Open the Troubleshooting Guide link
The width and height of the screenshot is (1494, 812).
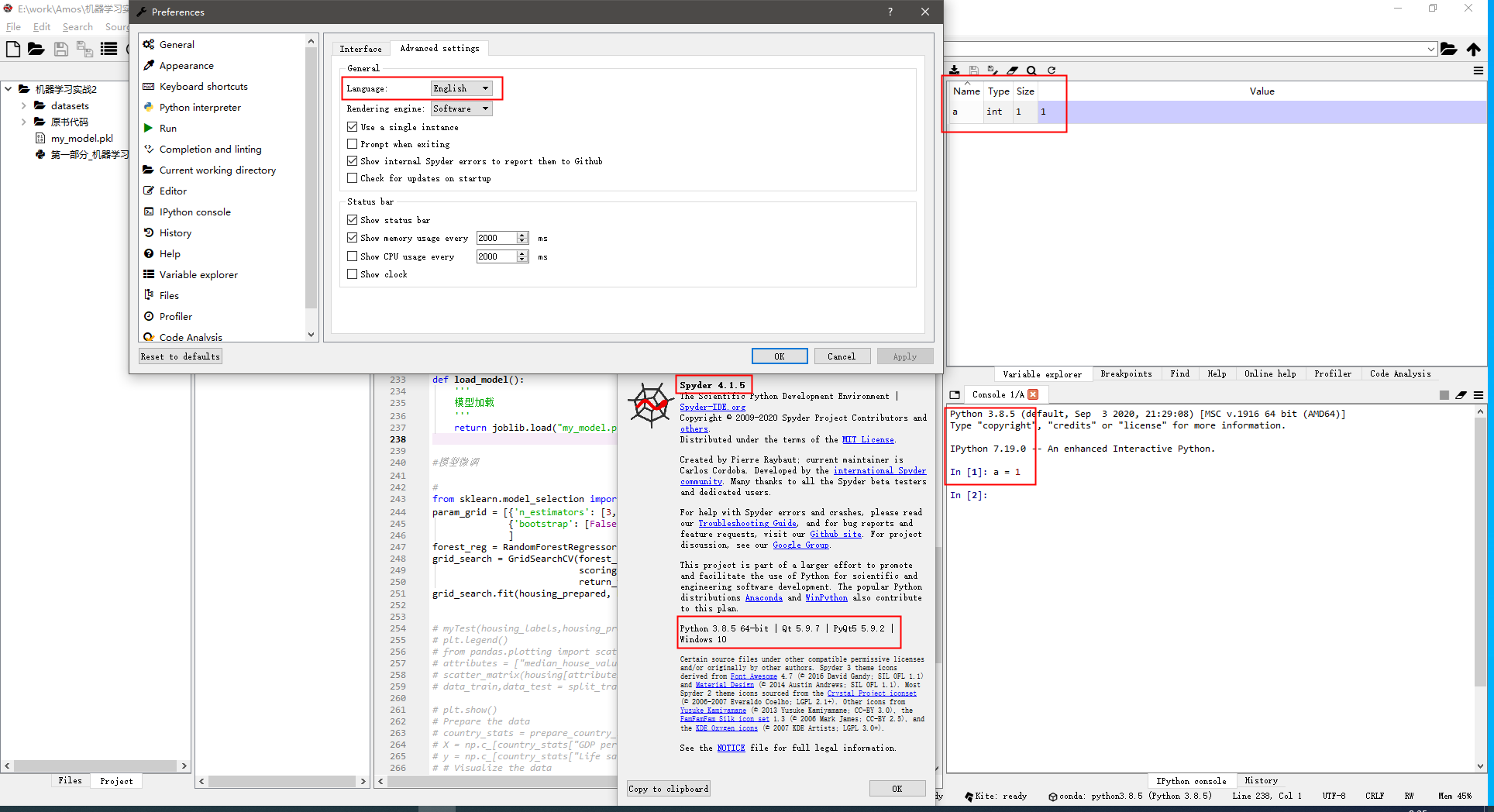coord(746,523)
